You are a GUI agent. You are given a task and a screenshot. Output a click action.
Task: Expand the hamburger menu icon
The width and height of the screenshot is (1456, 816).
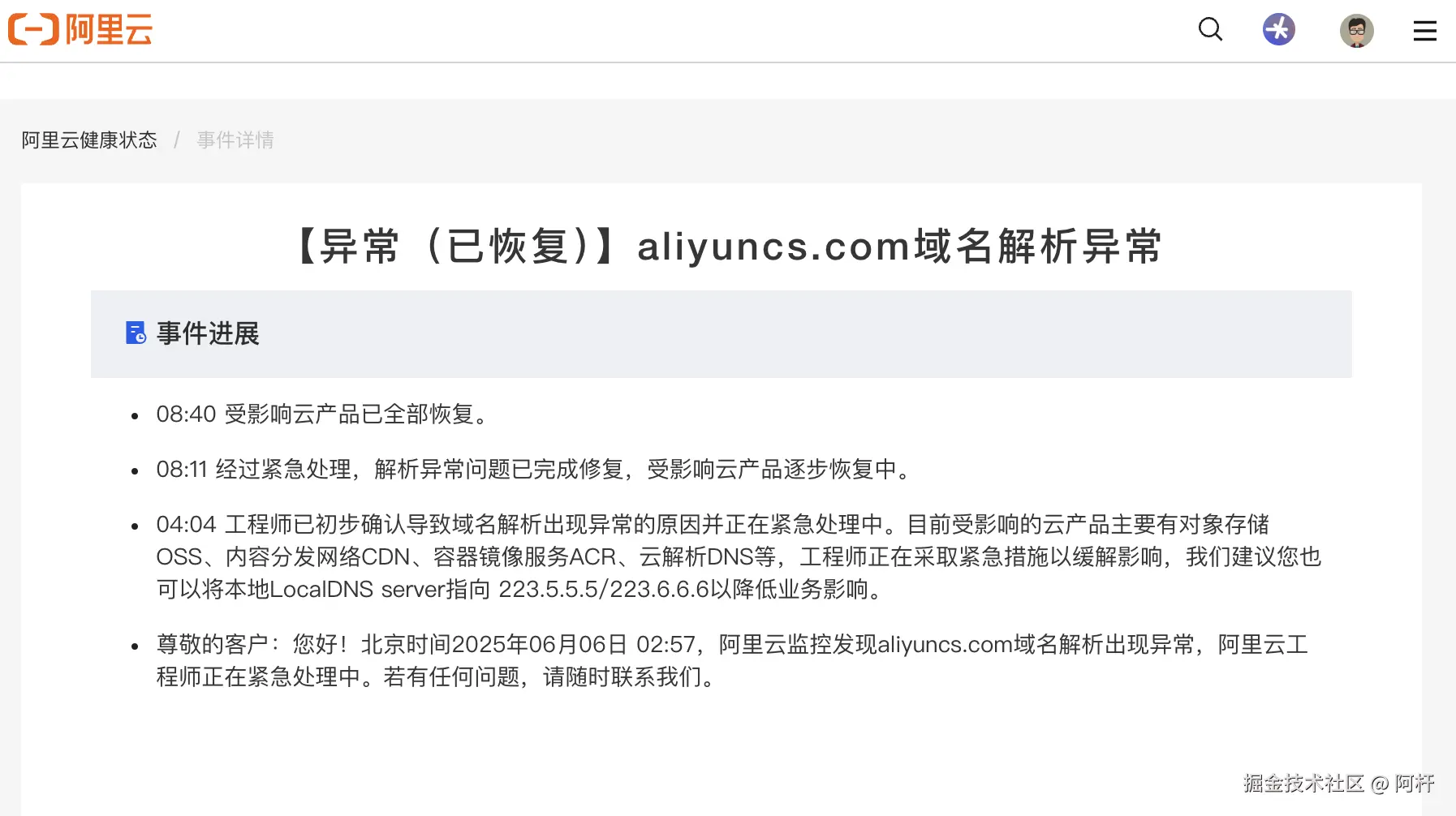1424,31
